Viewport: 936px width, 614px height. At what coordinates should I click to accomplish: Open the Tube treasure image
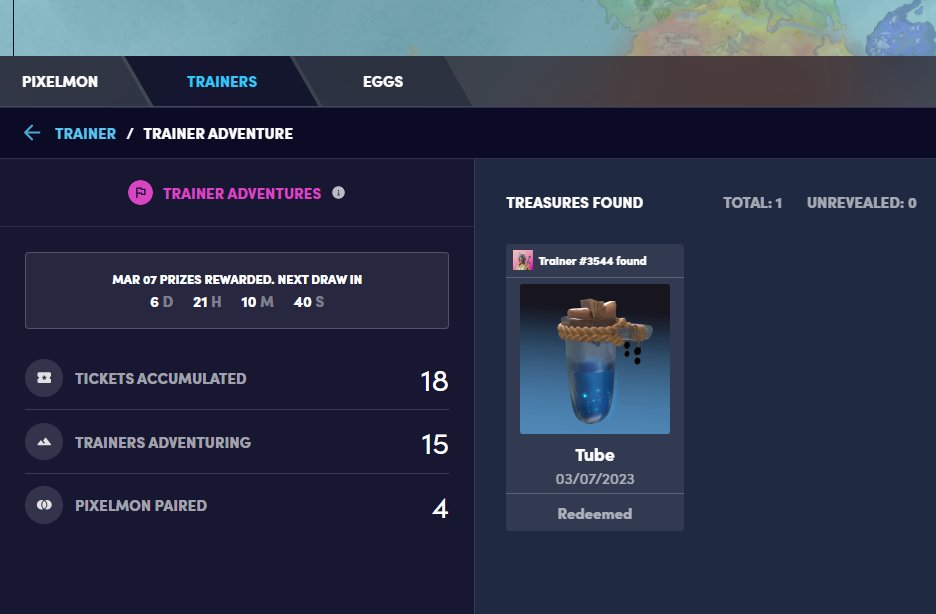595,359
